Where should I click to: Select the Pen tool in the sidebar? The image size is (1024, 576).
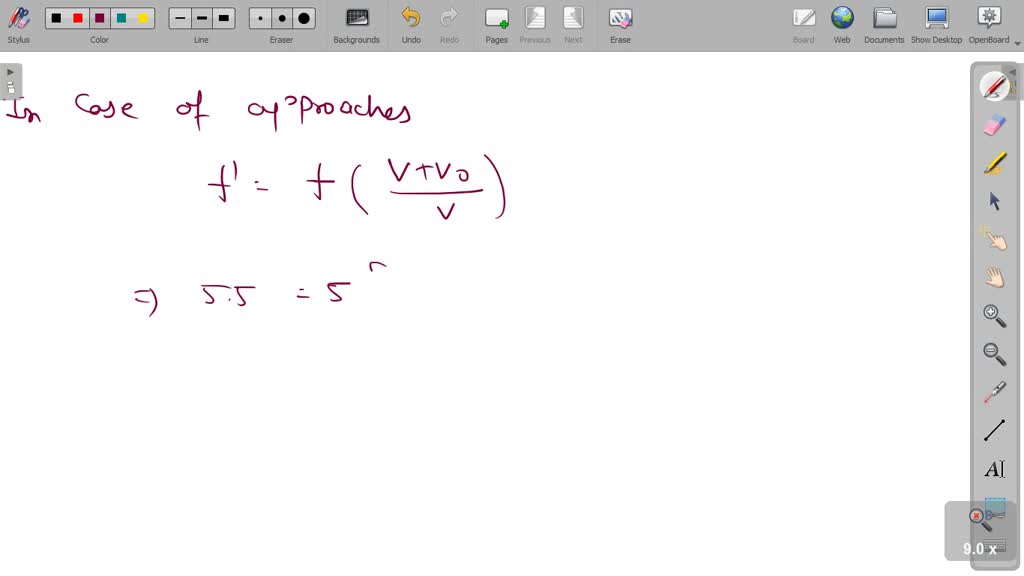(x=994, y=86)
